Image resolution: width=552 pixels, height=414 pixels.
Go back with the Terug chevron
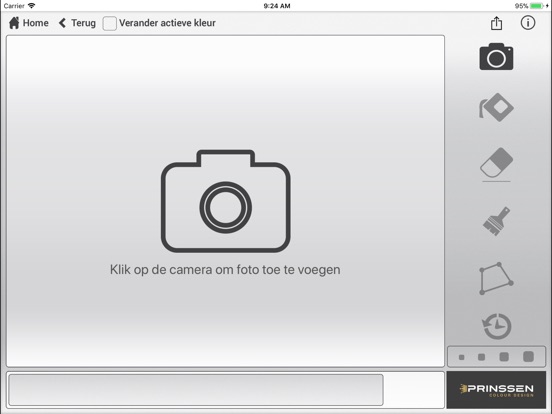[x=62, y=23]
